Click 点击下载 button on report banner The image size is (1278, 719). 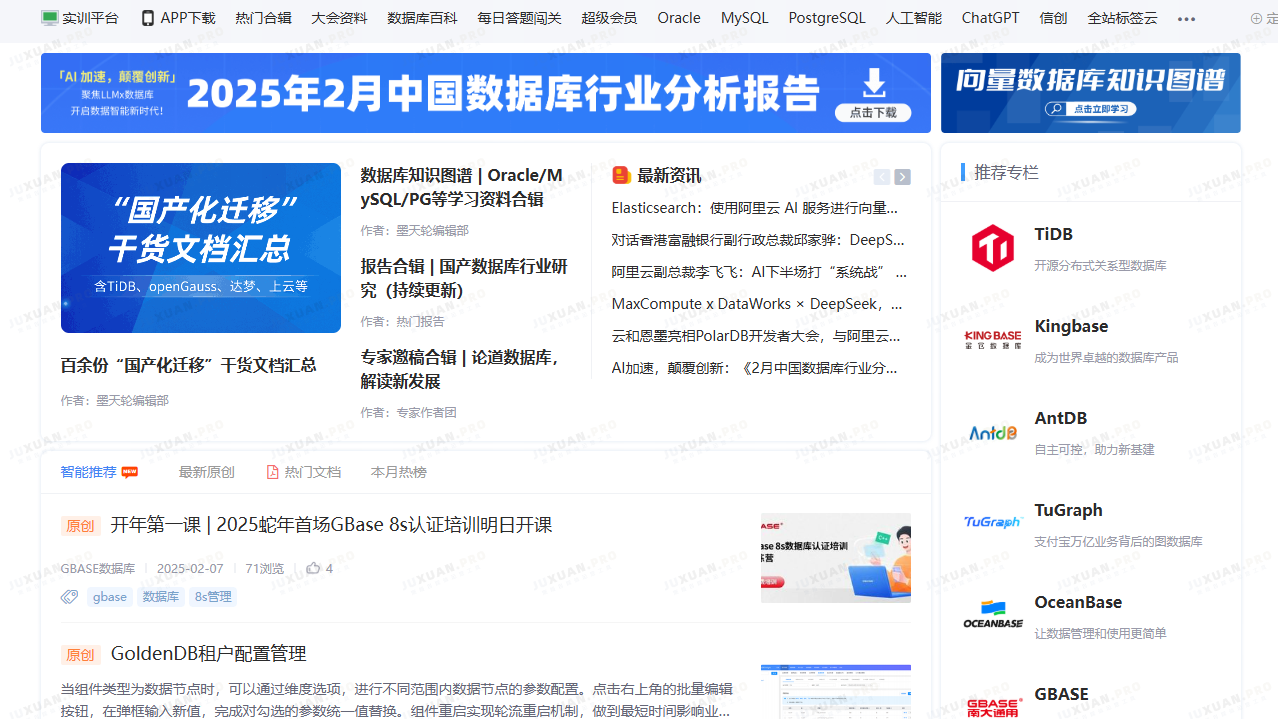tap(874, 113)
